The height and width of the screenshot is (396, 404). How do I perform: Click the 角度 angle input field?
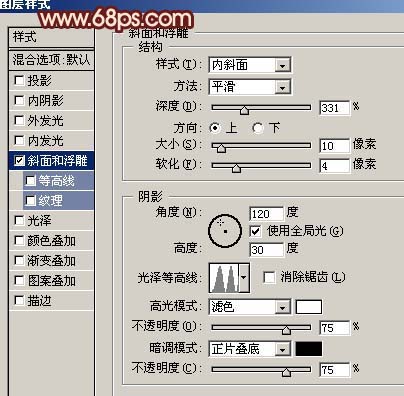pyautogui.click(x=266, y=214)
